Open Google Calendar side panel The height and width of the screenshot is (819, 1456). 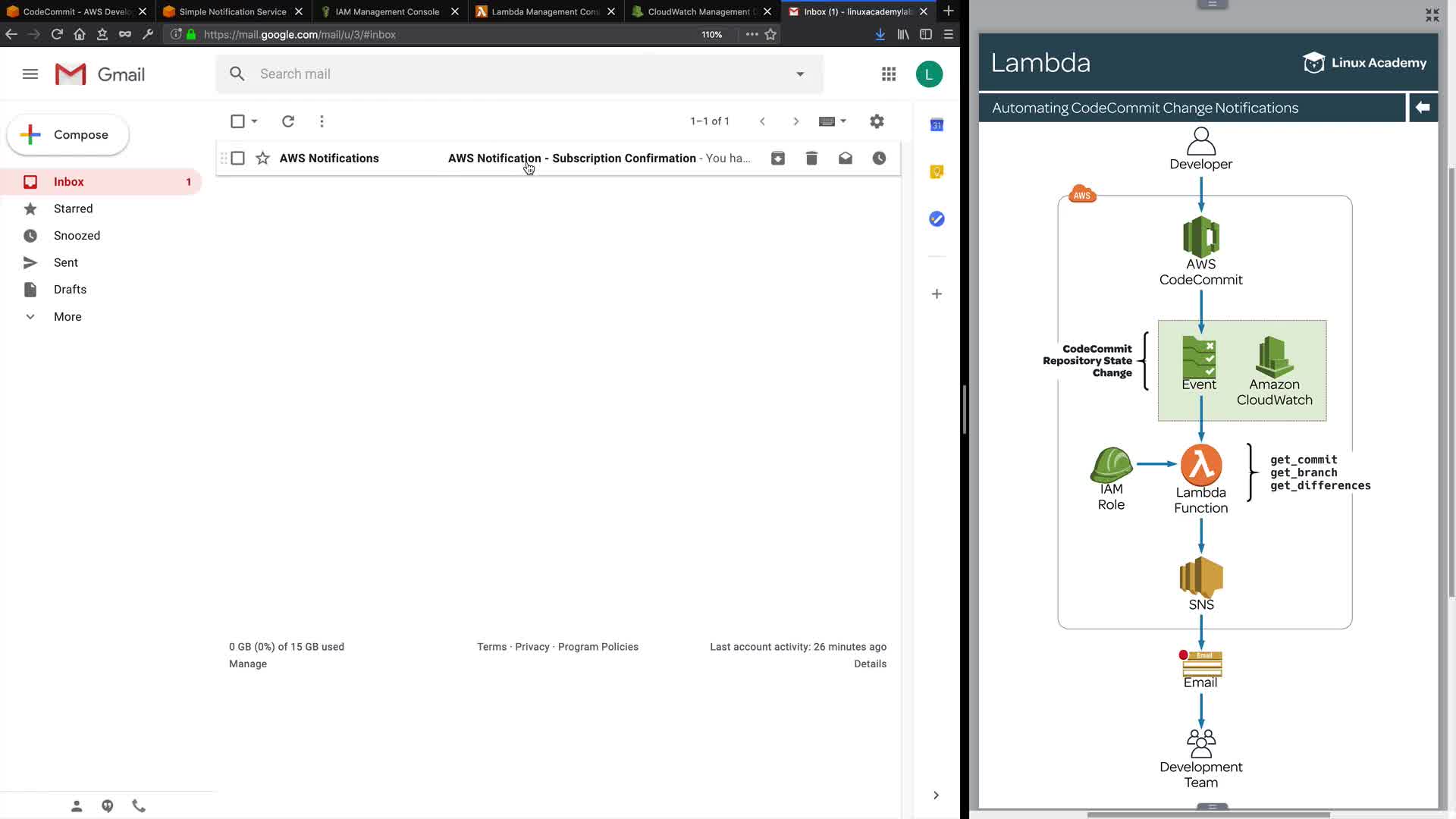point(937,125)
